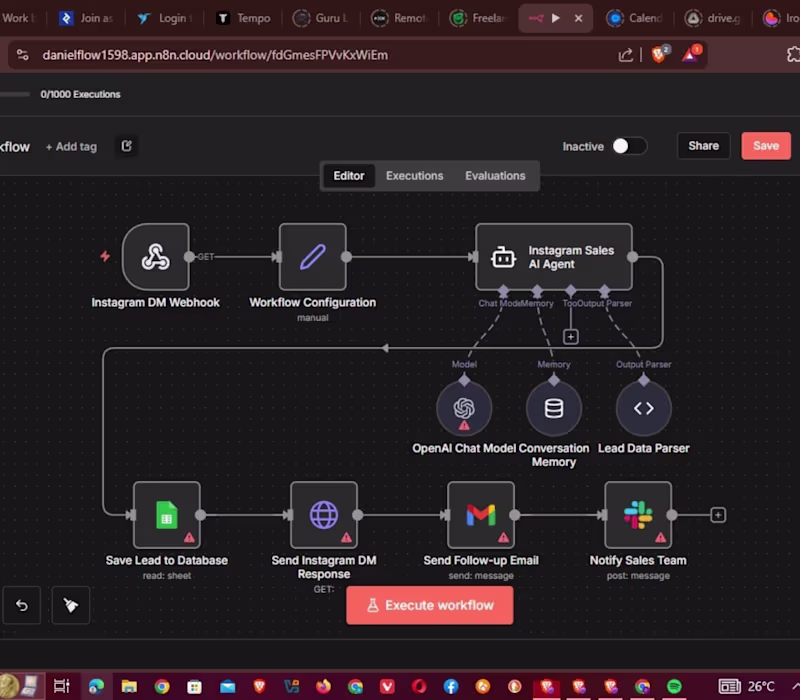Switch to the Login browser tab
The image size is (800, 700).
(x=164, y=18)
